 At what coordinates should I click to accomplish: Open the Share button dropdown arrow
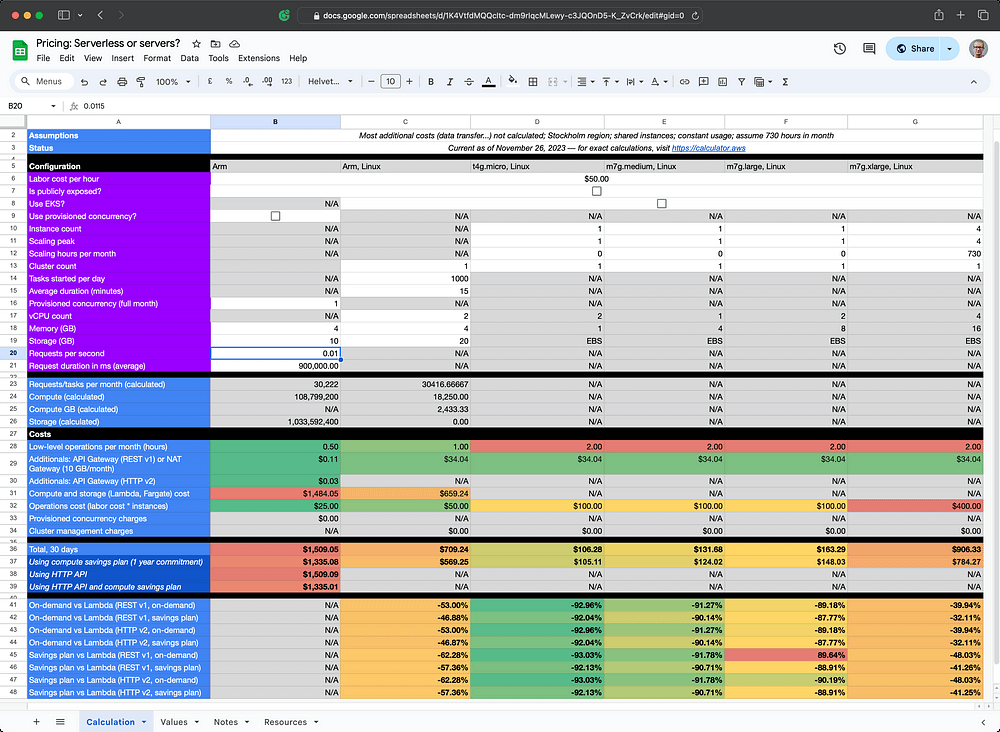(950, 48)
